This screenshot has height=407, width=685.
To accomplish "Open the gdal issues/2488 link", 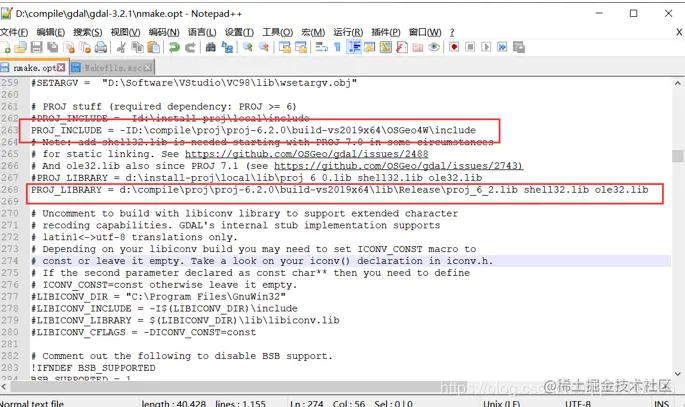I will (306, 154).
